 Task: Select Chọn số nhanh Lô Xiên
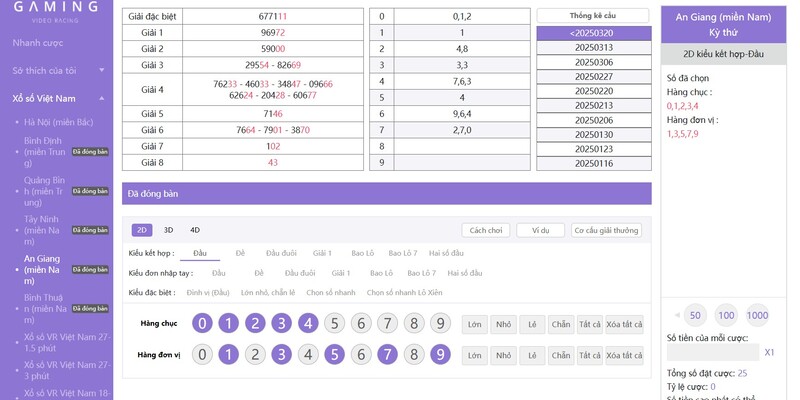(405, 292)
